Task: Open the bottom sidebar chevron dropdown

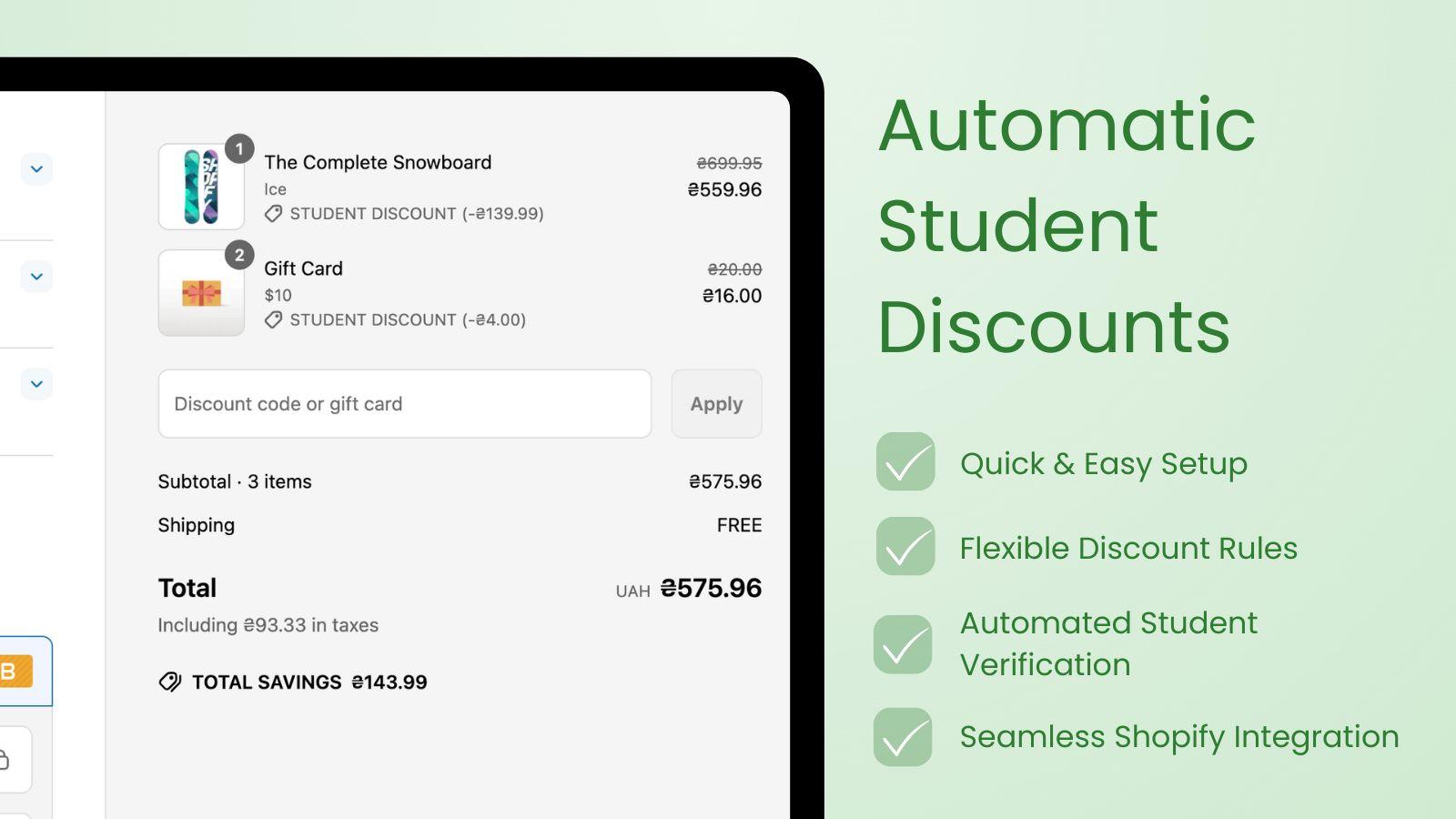Action: (x=36, y=383)
